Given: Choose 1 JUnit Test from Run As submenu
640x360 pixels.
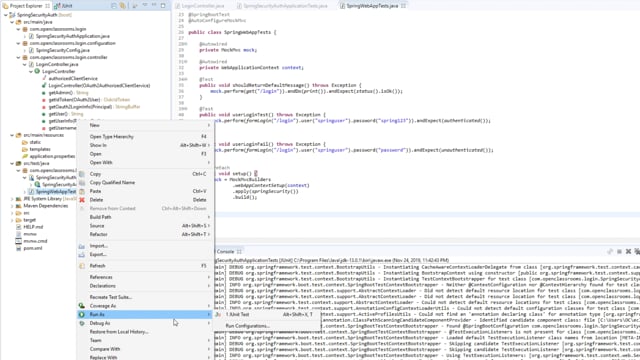Looking at the screenshot, I should point(267,315).
